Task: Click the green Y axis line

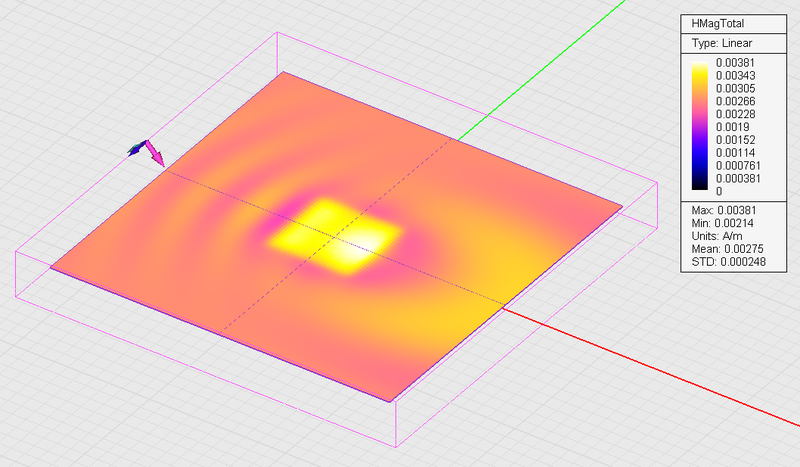Action: tap(541, 69)
